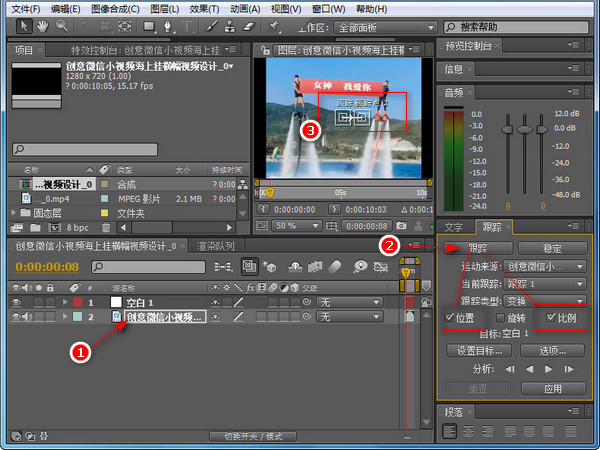Open the 图像合成(C) menu

pos(116,9)
